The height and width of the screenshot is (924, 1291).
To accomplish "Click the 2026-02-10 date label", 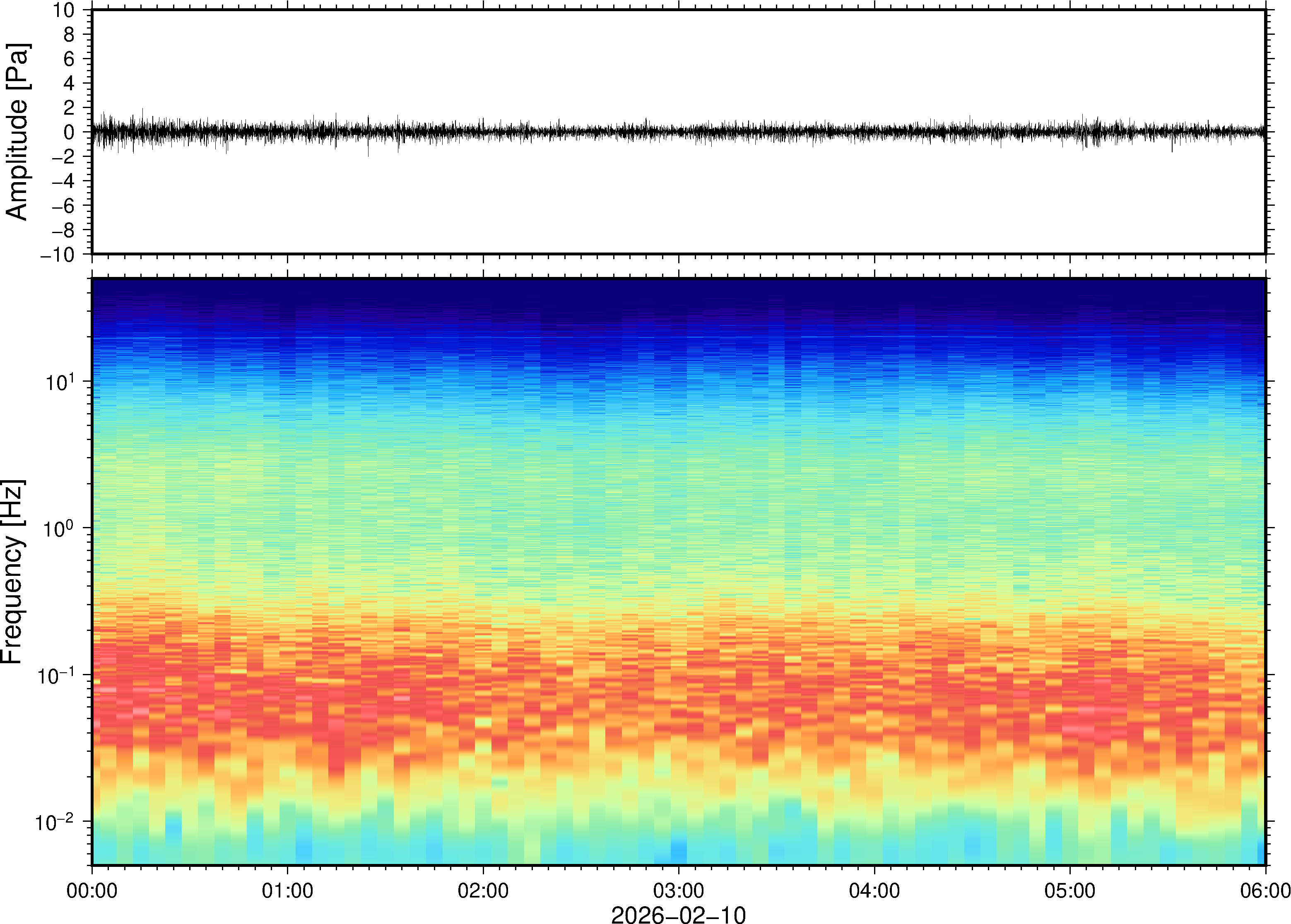I will pos(678,915).
